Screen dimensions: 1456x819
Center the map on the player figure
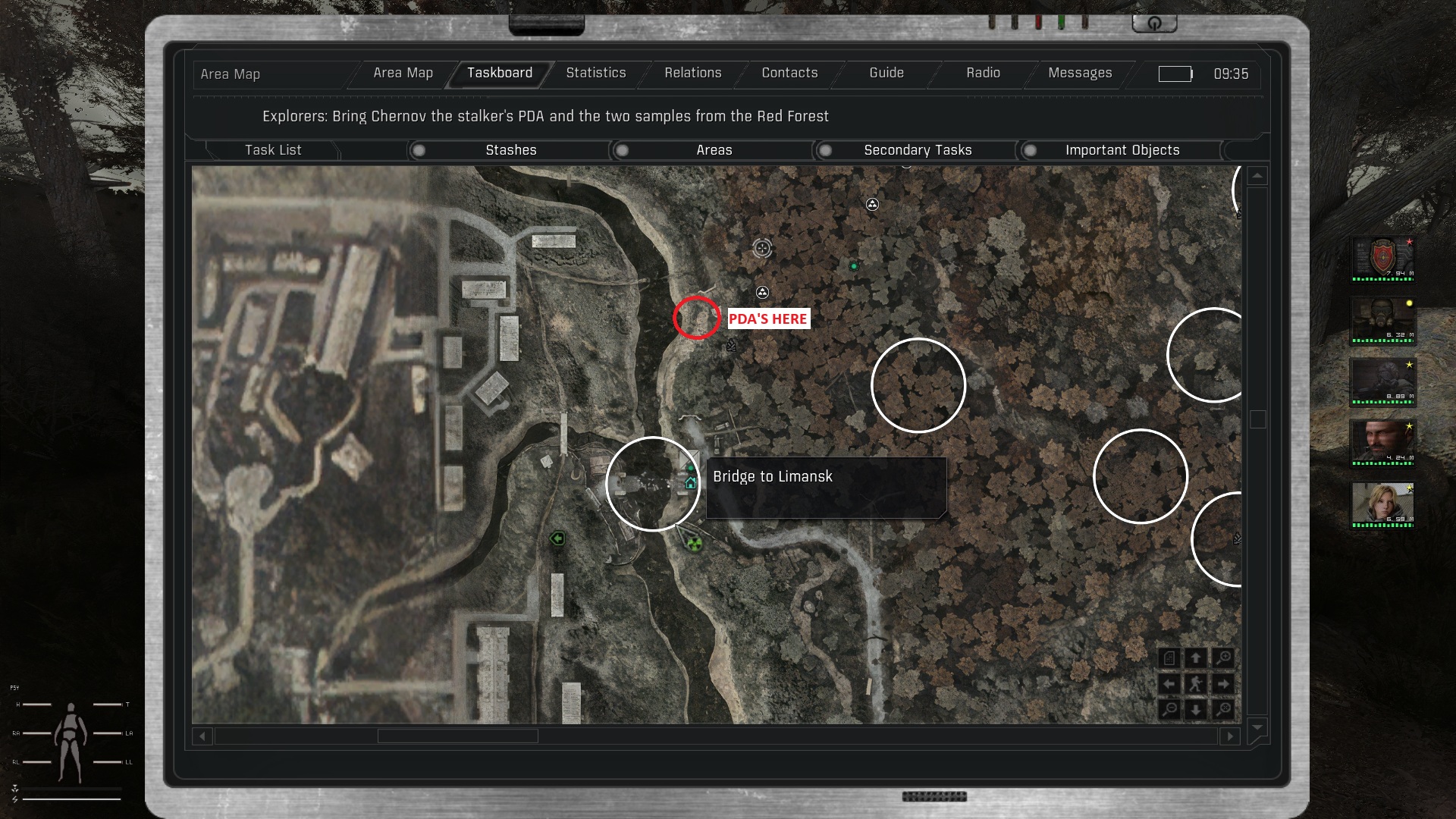tap(1196, 683)
